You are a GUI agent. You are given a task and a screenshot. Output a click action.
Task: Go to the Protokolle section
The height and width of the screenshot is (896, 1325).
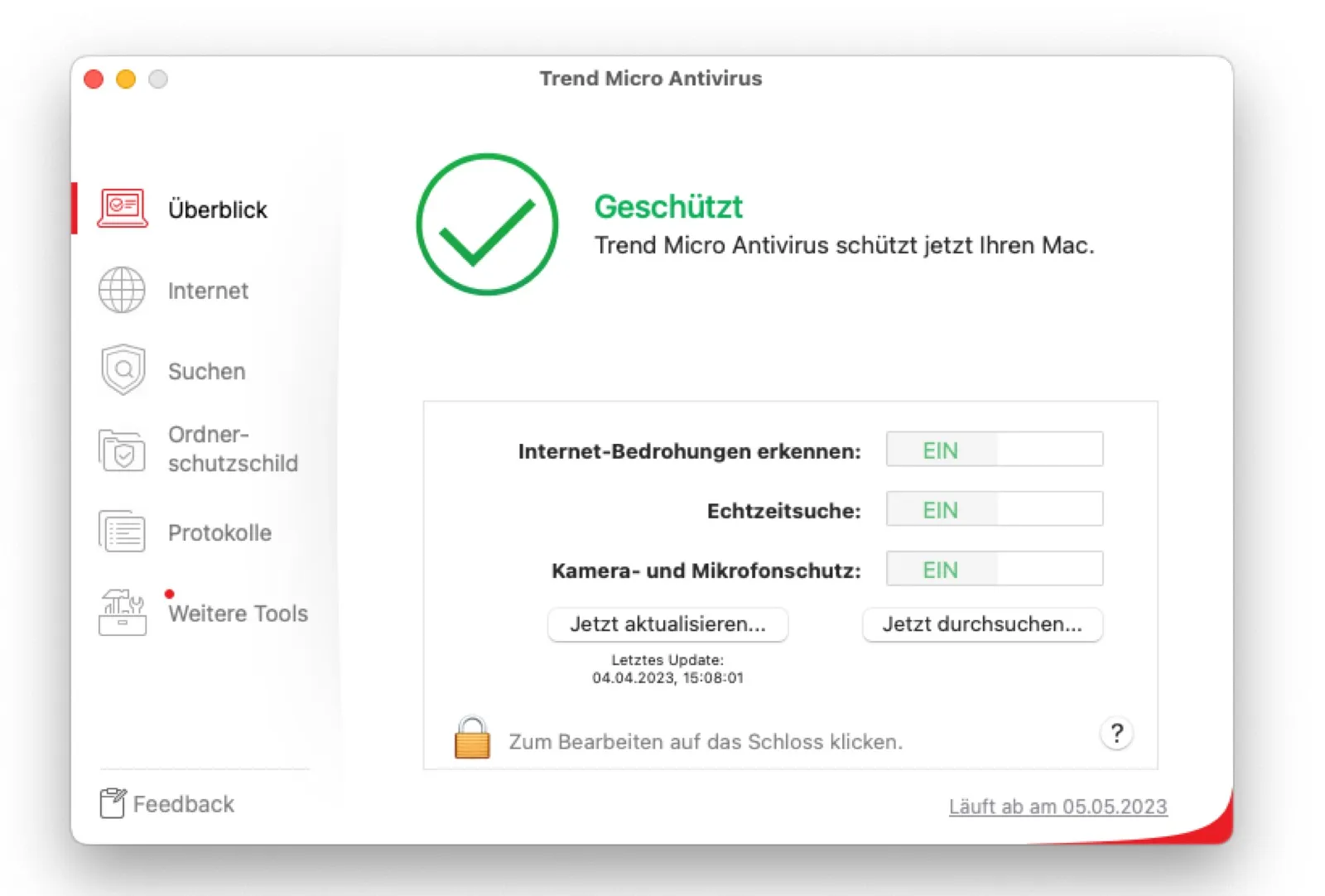point(219,532)
